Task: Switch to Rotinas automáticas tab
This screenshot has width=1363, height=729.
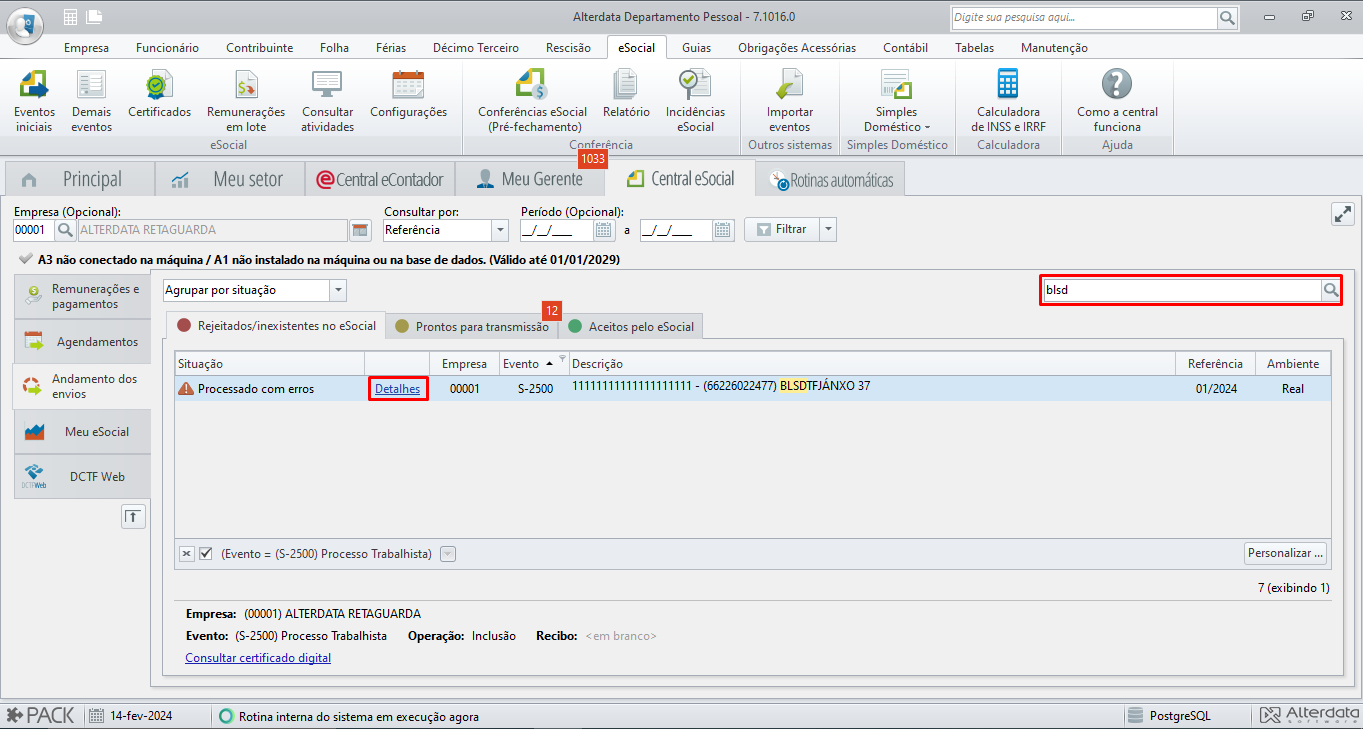Action: tap(831, 181)
